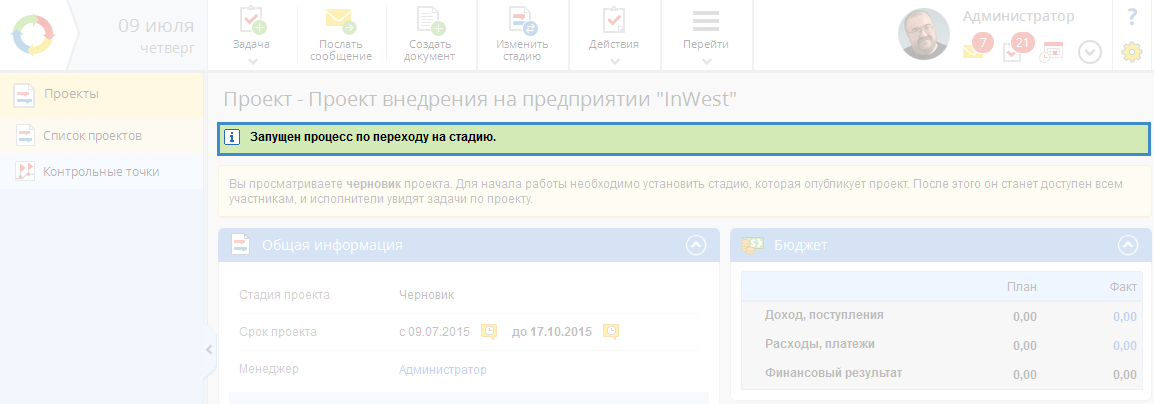This screenshot has height=404, width=1154.
Task: Open the Перейти navigation menu
Action: pyautogui.click(x=706, y=35)
